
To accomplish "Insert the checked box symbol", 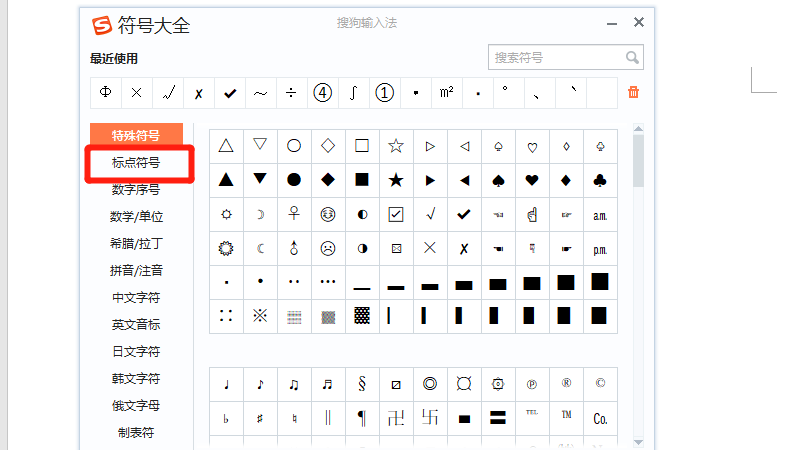I will [396, 214].
